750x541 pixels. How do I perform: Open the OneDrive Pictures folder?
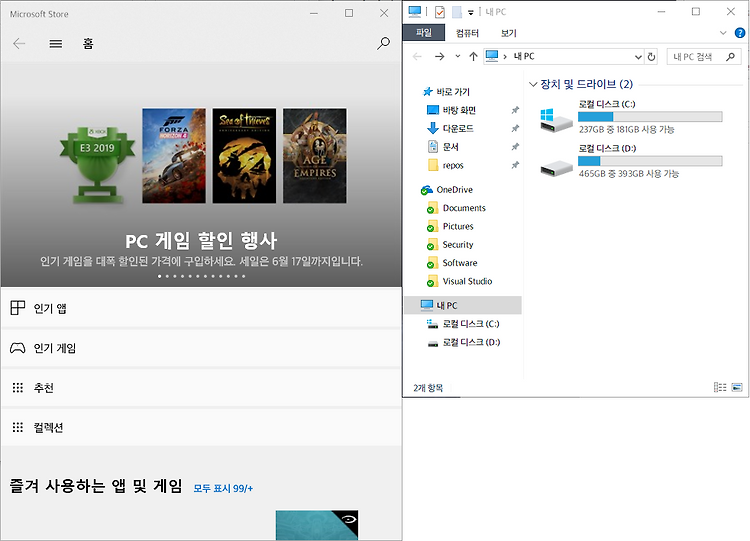click(458, 226)
